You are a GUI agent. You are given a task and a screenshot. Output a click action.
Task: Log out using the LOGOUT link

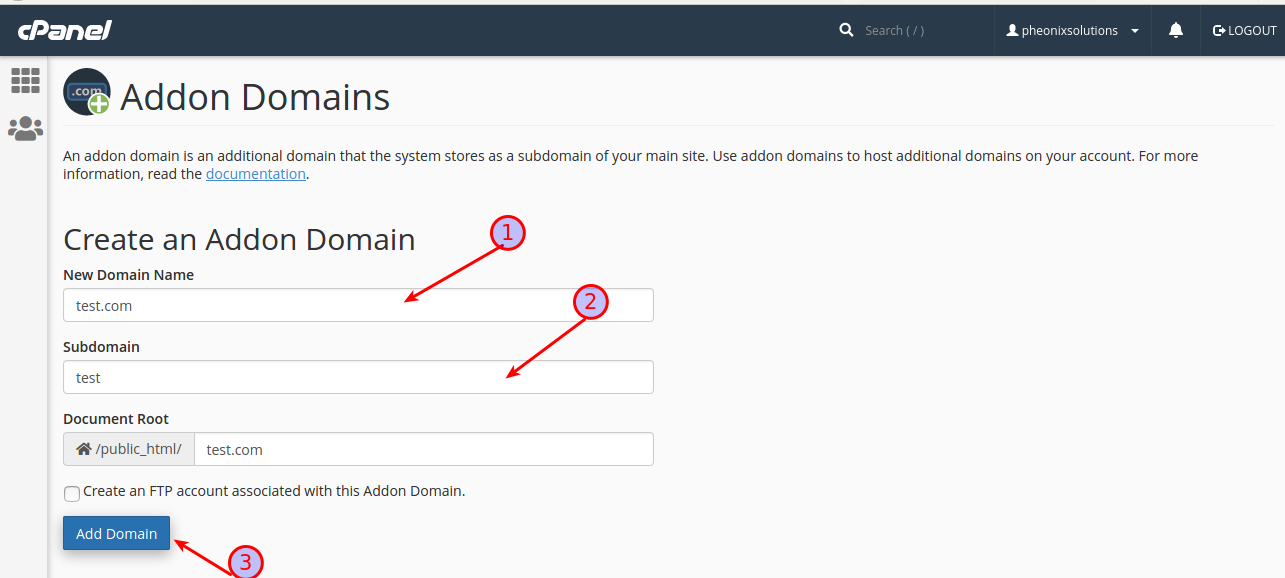1245,31
